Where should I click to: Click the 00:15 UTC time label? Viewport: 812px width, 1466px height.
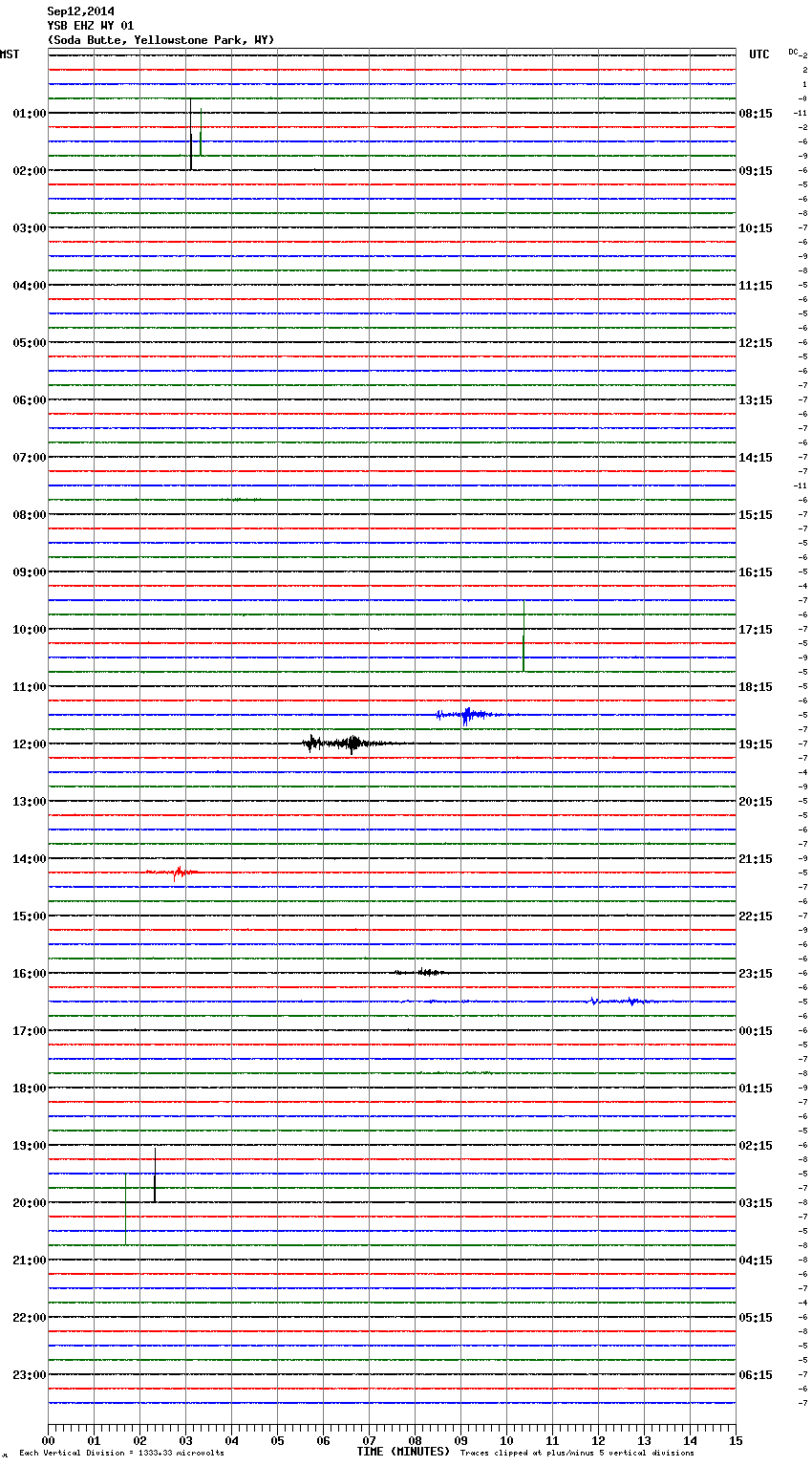point(756,1031)
